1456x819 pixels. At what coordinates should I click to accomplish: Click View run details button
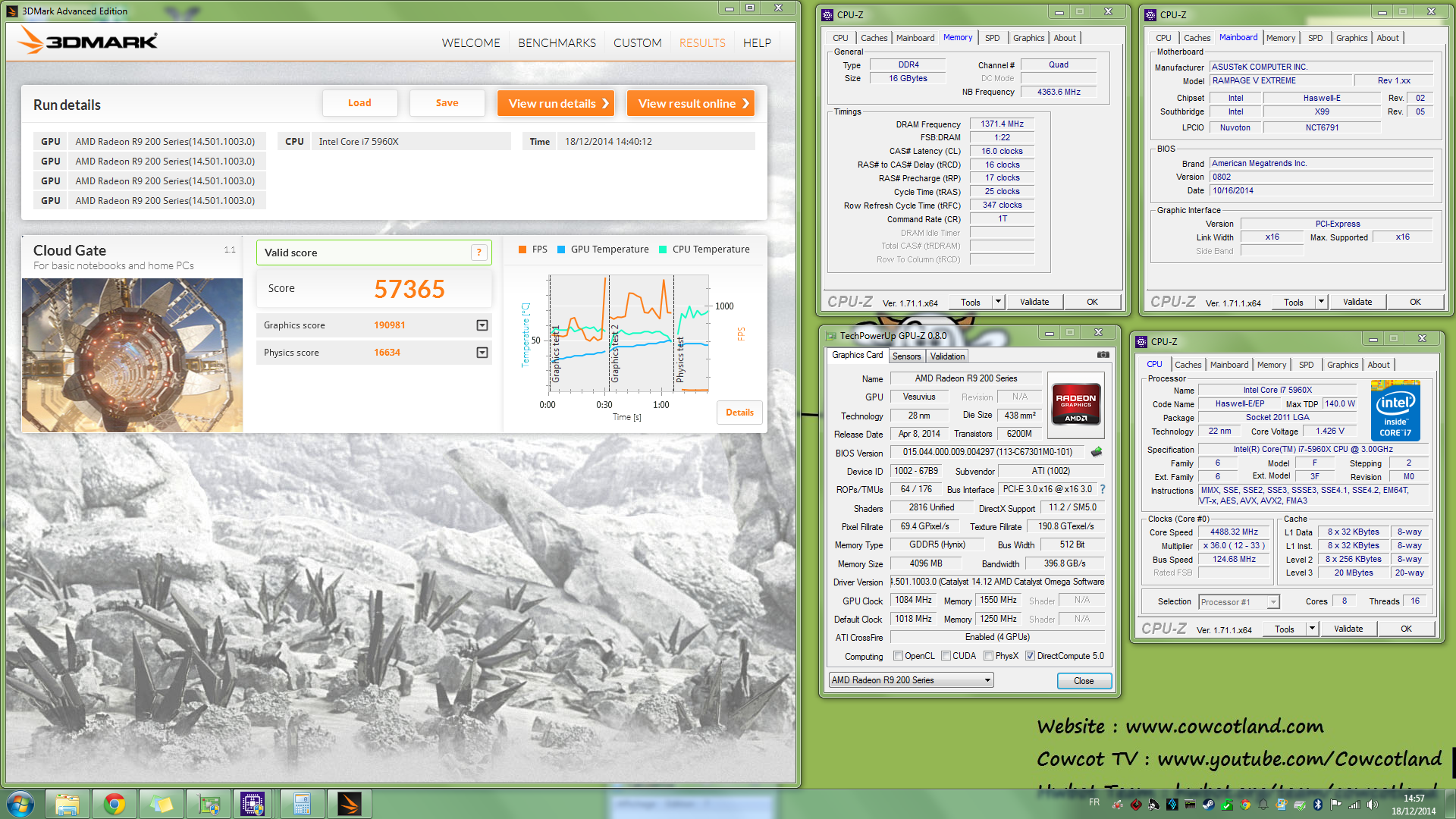coord(555,104)
